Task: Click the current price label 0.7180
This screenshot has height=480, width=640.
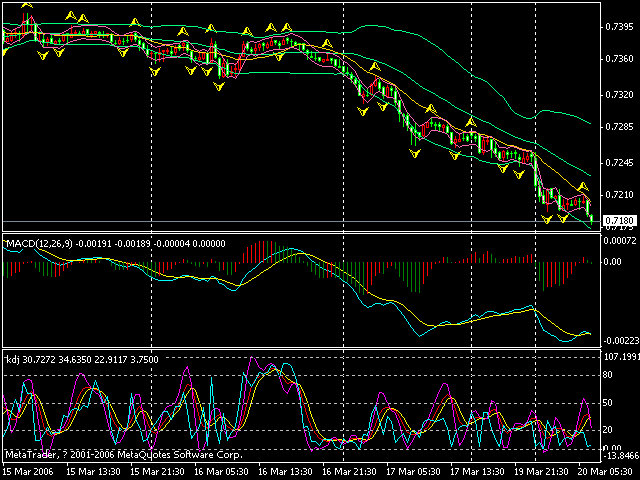Action: (x=619, y=220)
